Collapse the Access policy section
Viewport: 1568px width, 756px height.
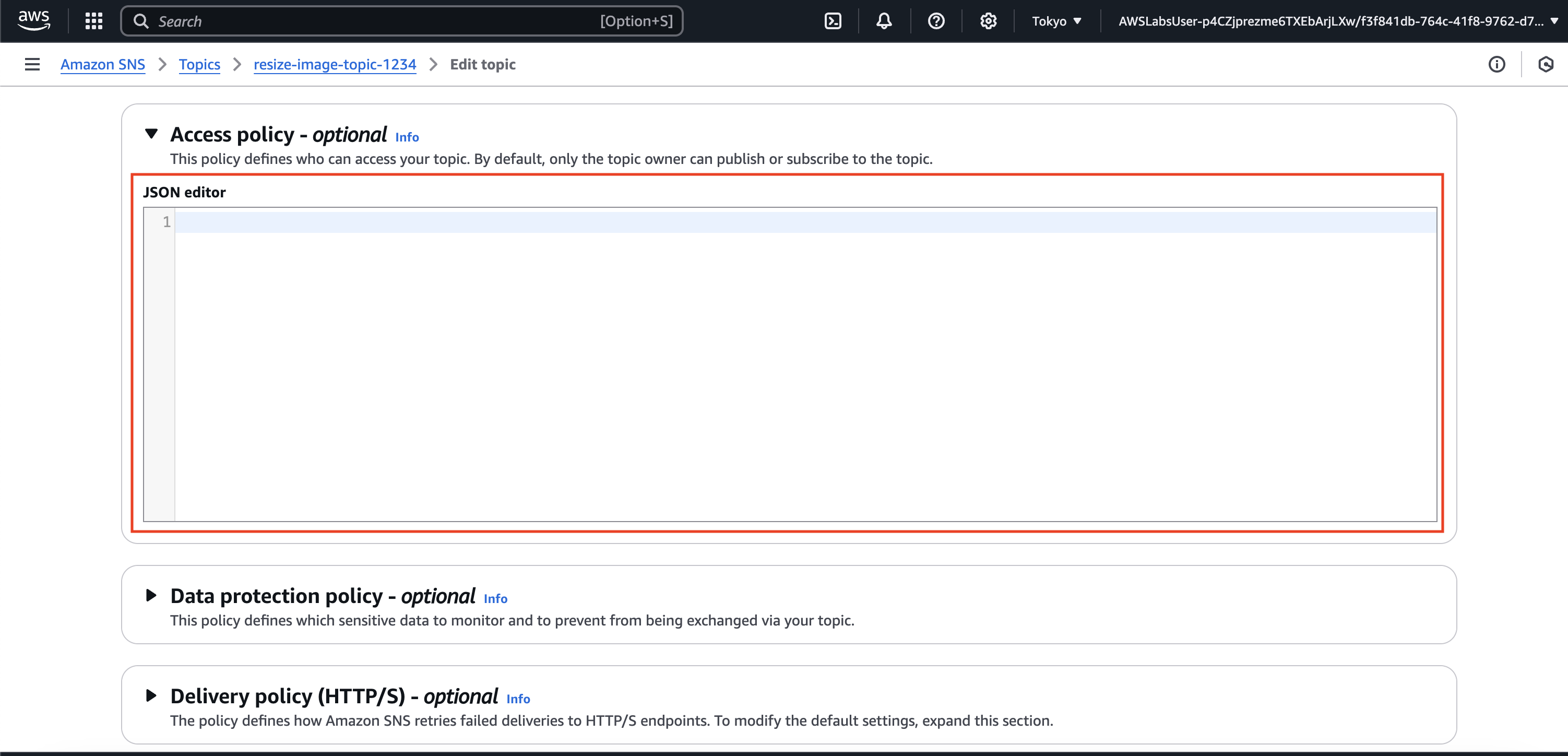(x=151, y=134)
